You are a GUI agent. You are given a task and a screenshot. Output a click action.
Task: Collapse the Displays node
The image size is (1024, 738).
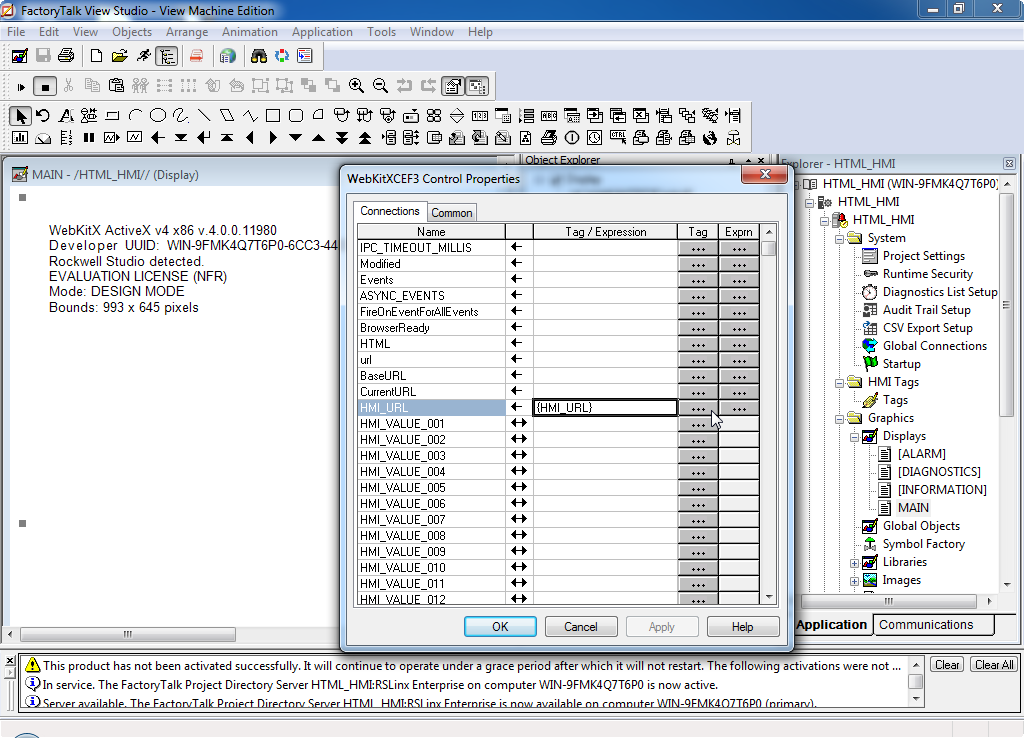pyautogui.click(x=854, y=437)
